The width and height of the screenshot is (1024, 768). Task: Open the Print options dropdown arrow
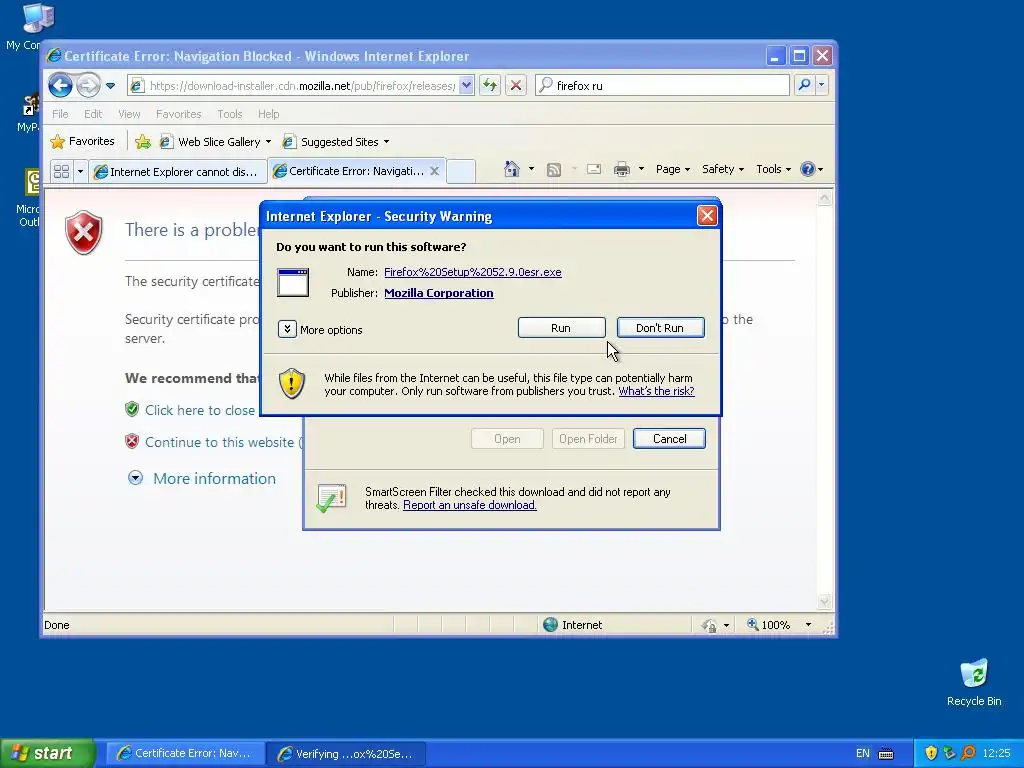tap(641, 169)
